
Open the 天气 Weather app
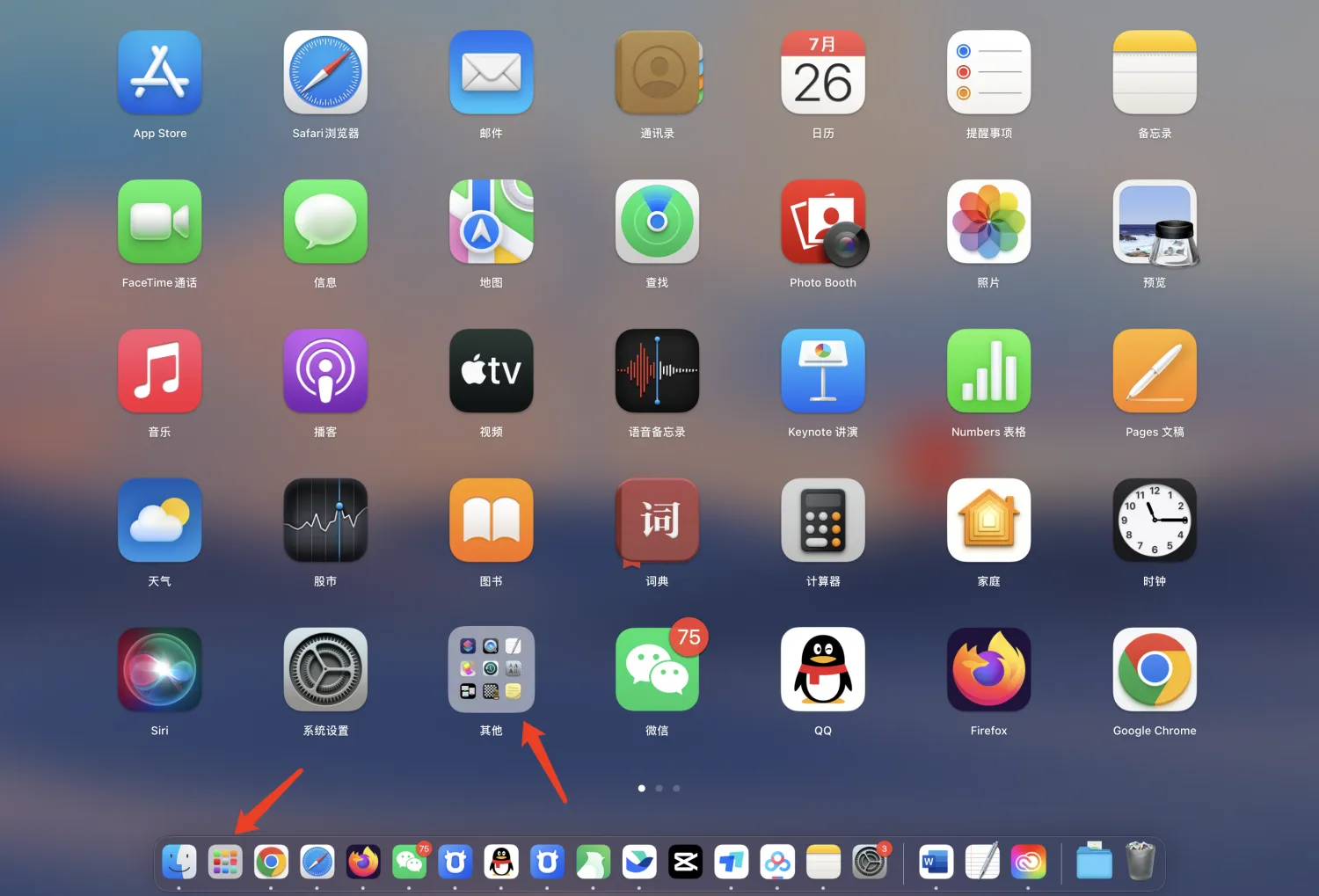pos(159,520)
